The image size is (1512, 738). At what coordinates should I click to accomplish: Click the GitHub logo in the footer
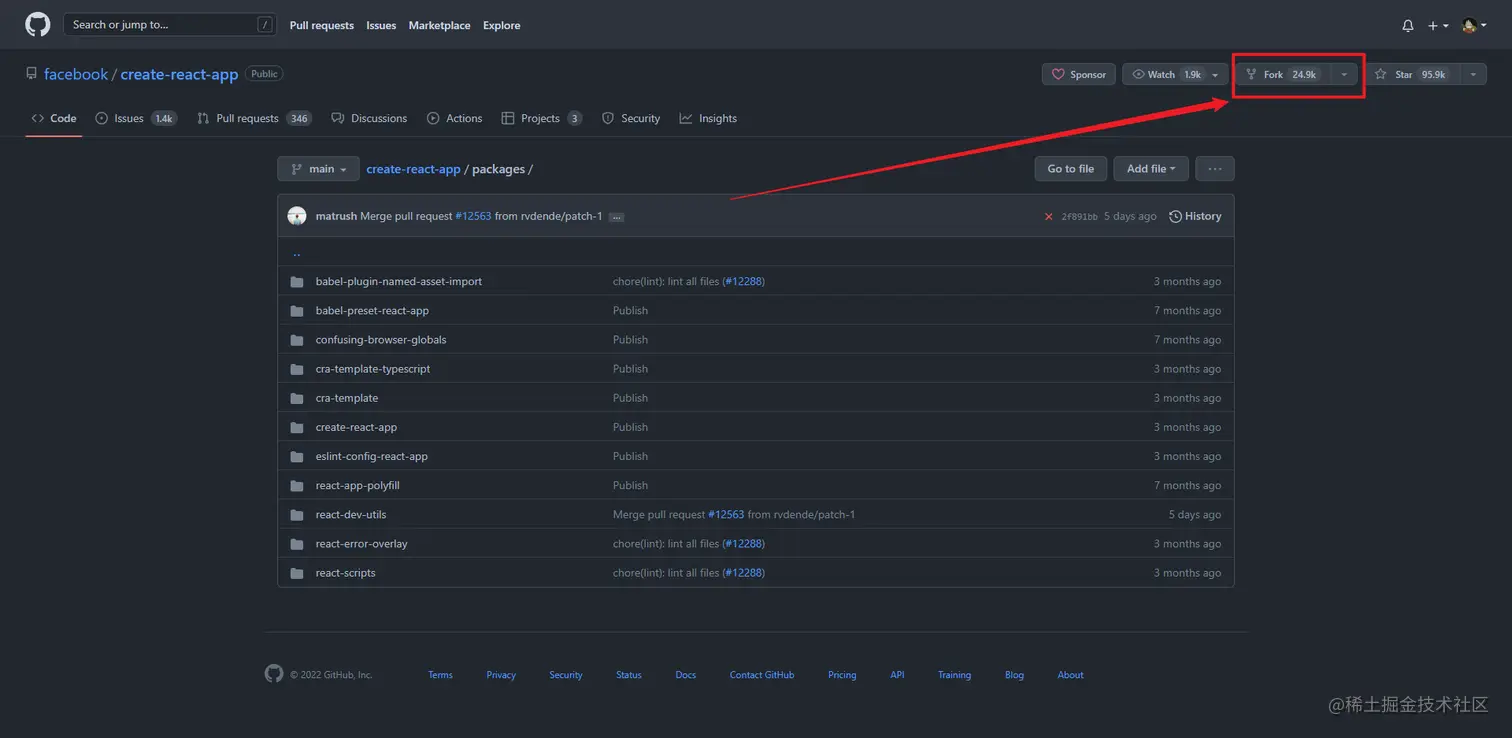click(x=274, y=674)
